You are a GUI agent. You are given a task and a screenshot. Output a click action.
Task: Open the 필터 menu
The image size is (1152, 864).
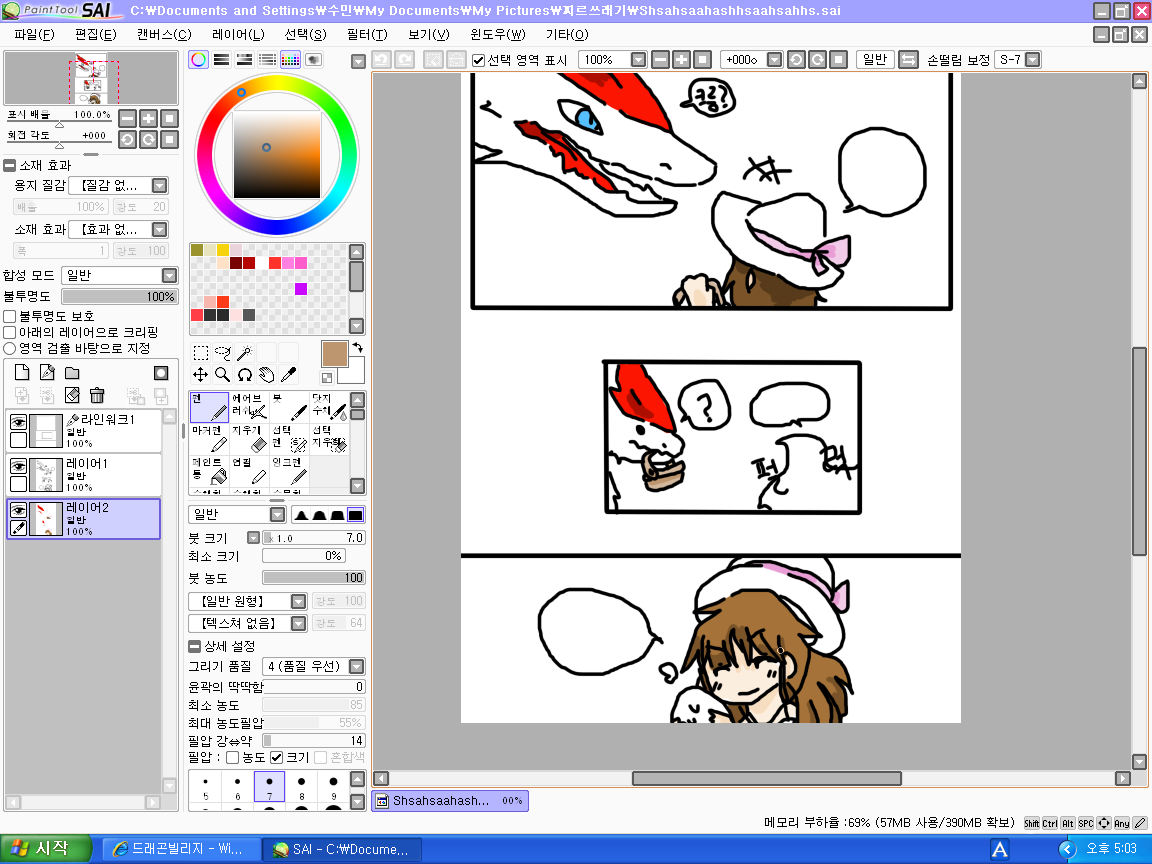(367, 35)
